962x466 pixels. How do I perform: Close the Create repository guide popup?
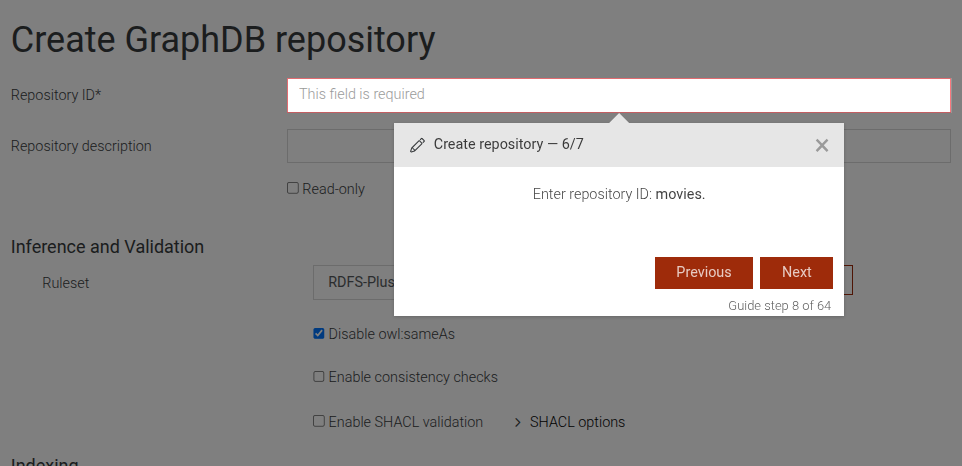click(822, 145)
